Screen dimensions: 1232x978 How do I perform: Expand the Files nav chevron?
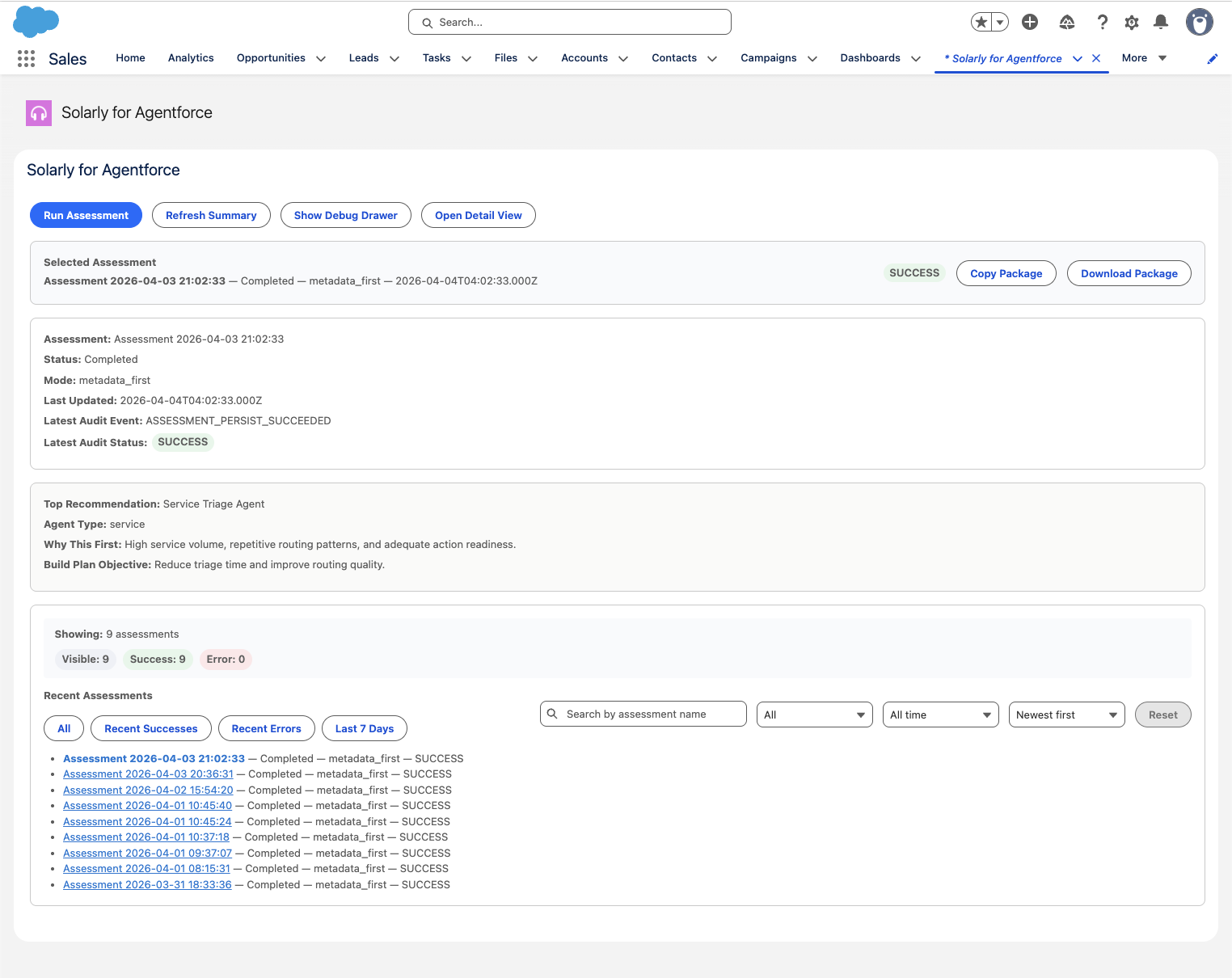click(533, 59)
